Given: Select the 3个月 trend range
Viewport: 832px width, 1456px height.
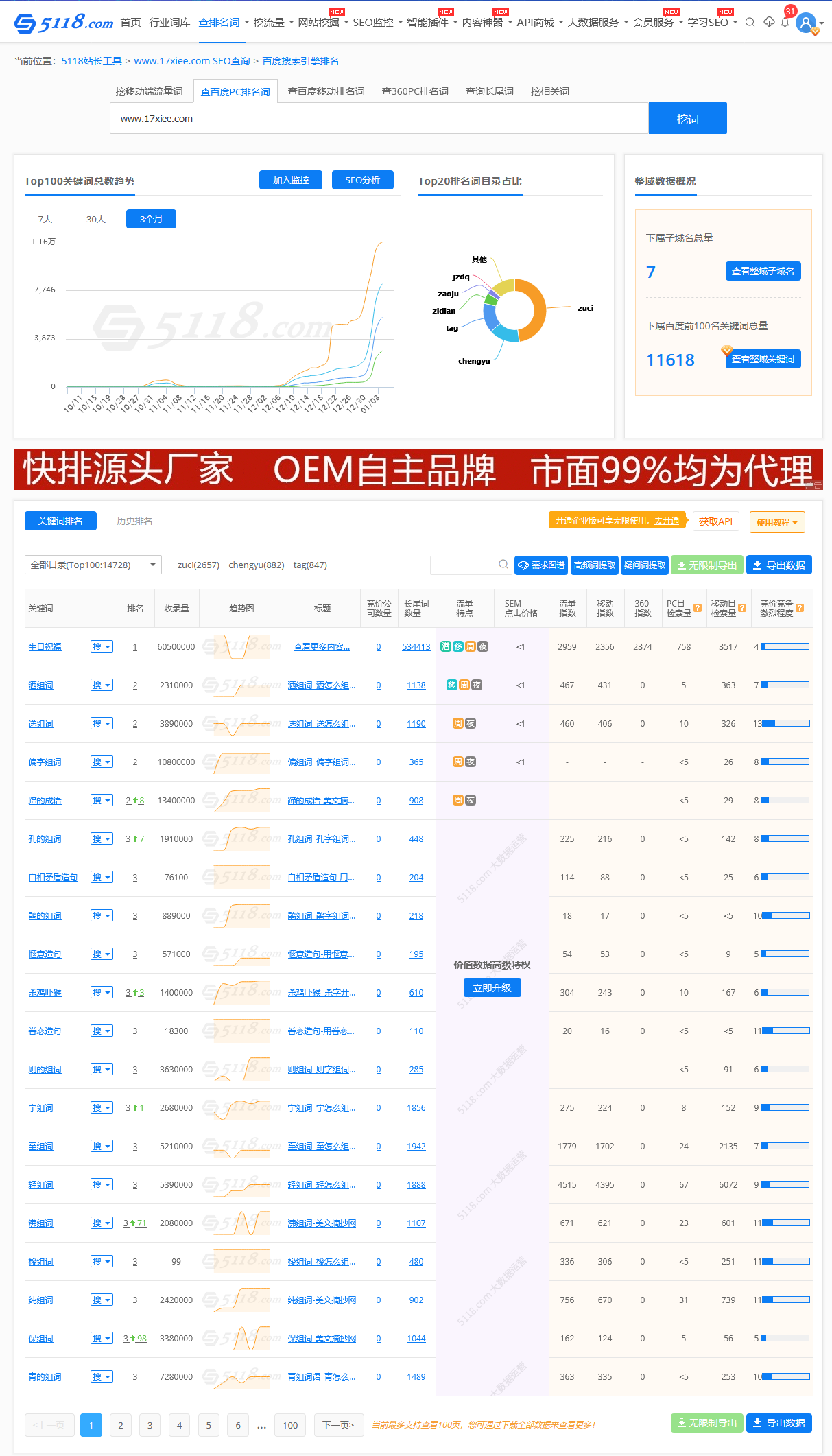Looking at the screenshot, I should pyautogui.click(x=151, y=219).
